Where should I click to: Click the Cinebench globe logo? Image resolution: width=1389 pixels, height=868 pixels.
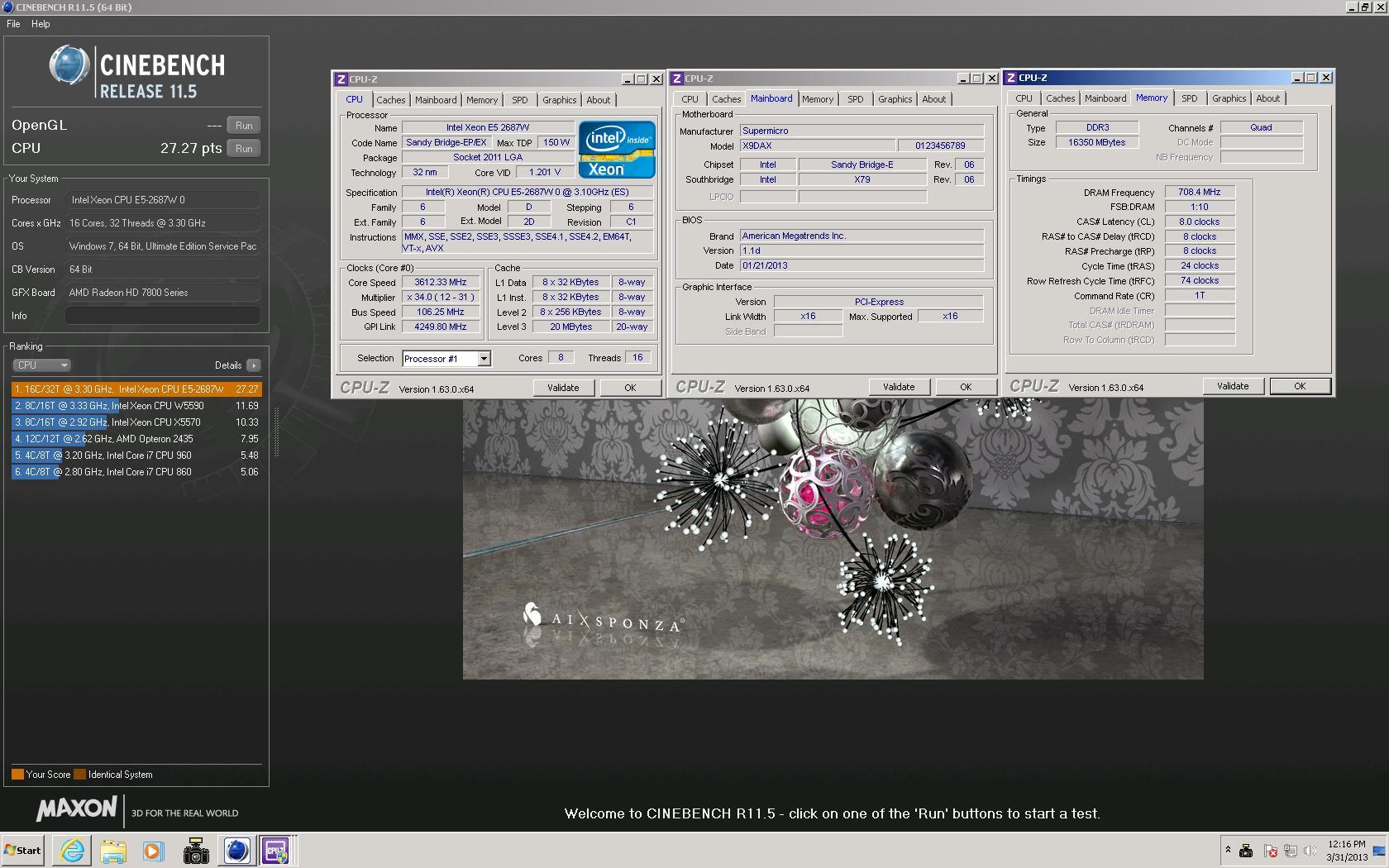69,65
